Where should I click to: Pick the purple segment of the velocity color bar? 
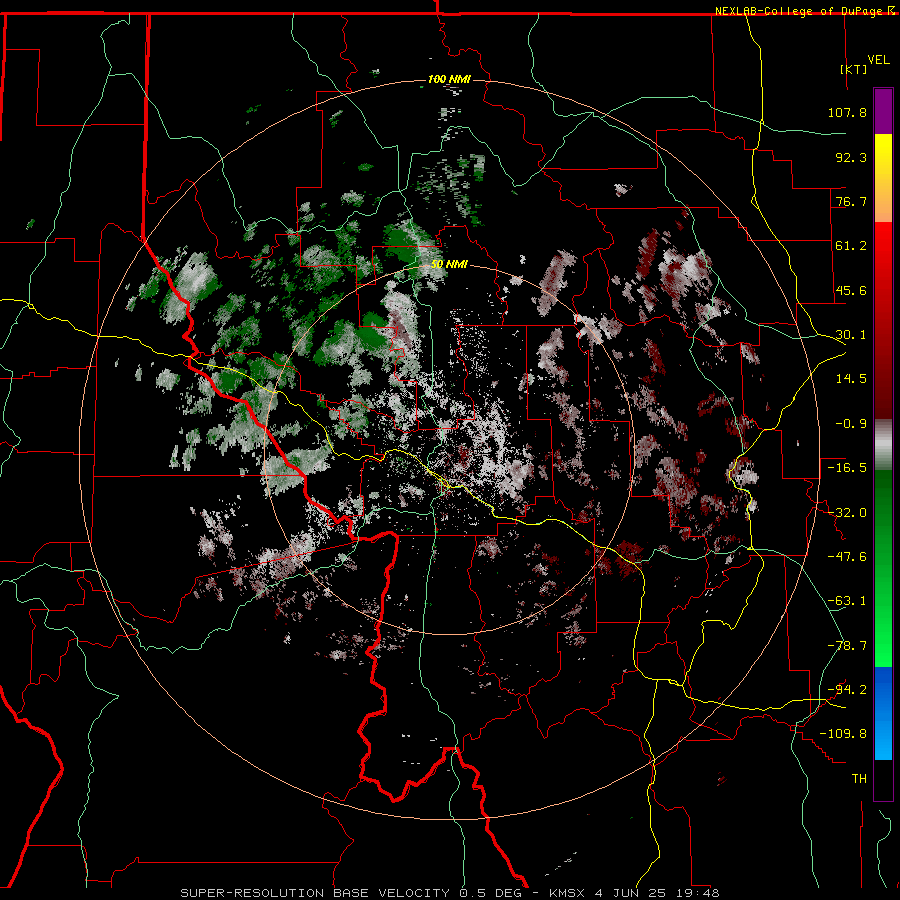883,111
